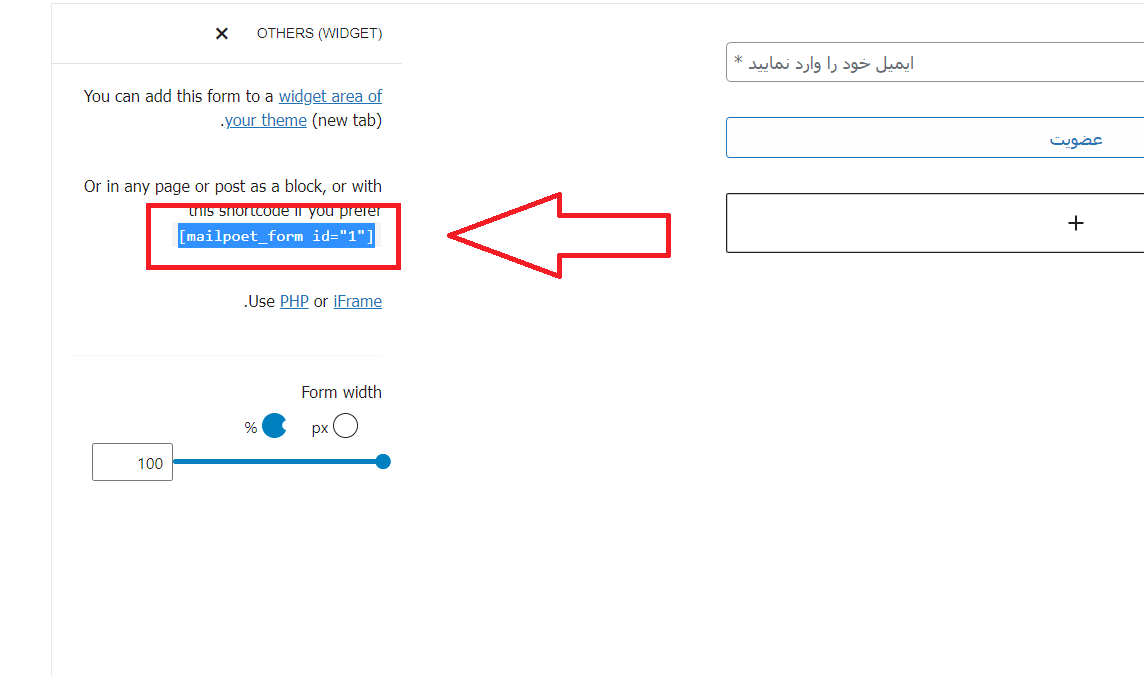Click the Form width slider handle

pos(383,462)
